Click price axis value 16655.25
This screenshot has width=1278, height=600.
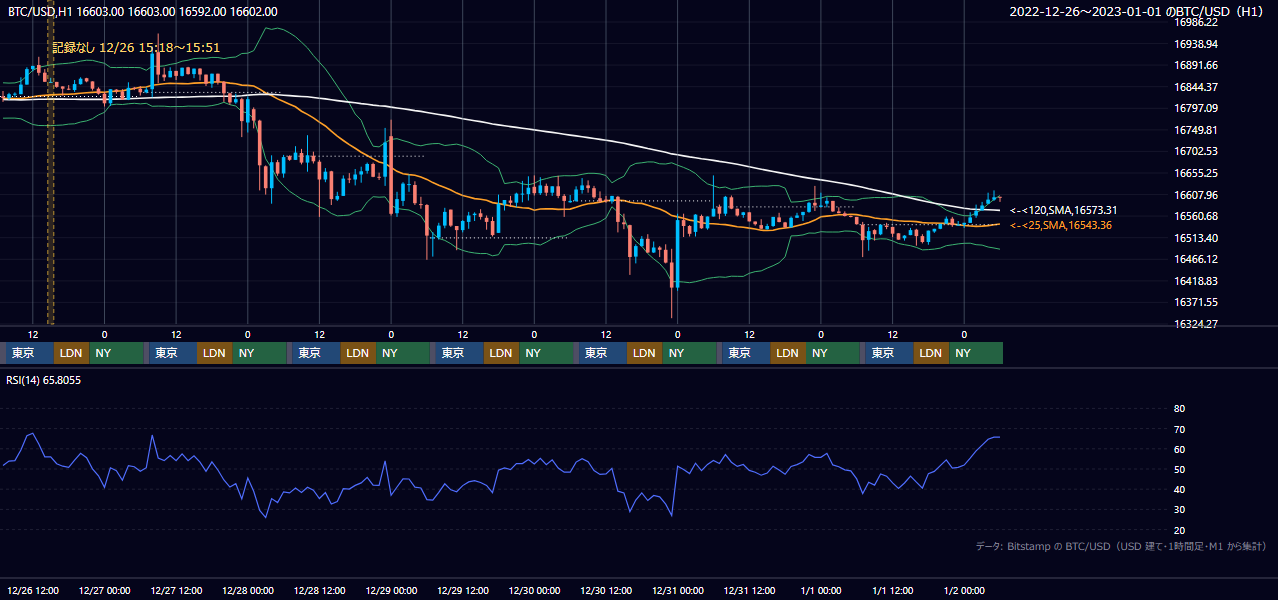[1195, 173]
